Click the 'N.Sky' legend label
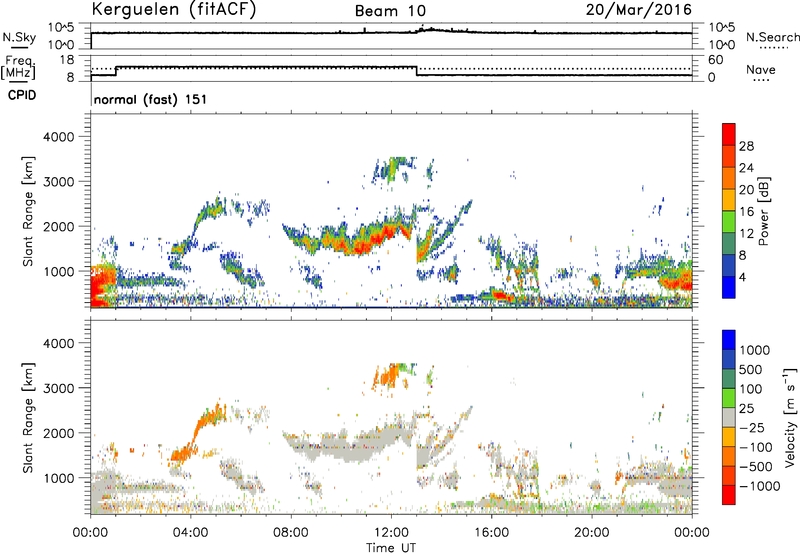 (x=19, y=37)
